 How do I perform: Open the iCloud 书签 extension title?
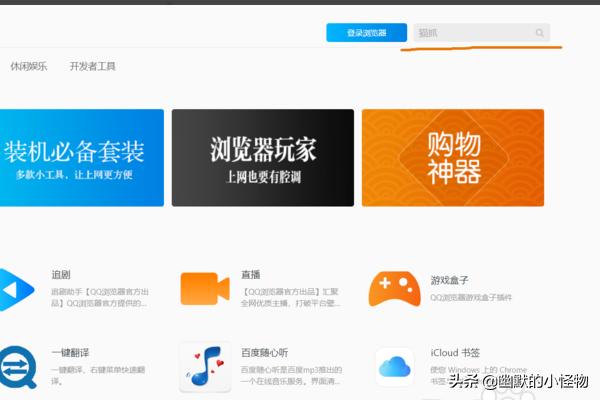point(455,353)
